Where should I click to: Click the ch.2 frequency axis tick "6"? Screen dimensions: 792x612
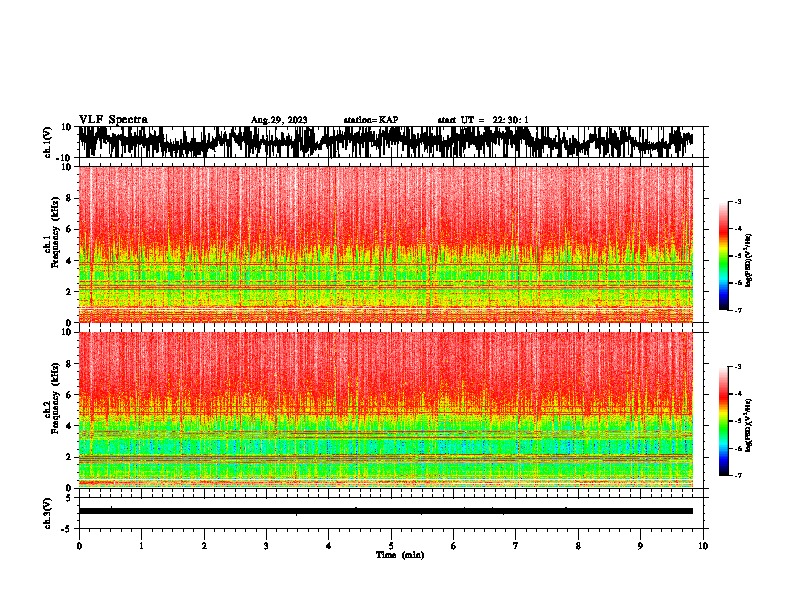[x=69, y=395]
